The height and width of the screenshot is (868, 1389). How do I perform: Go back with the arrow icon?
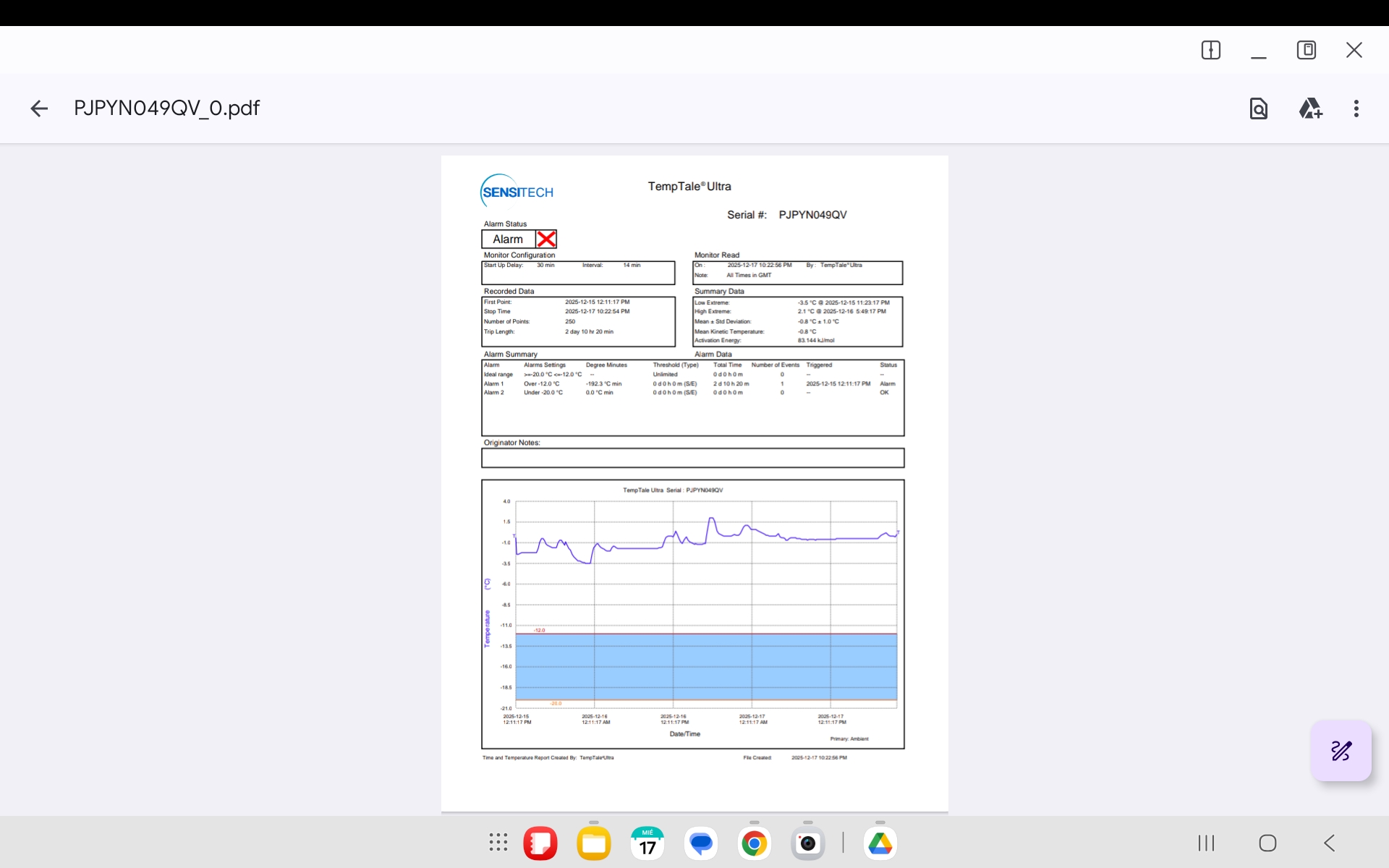[x=39, y=109]
